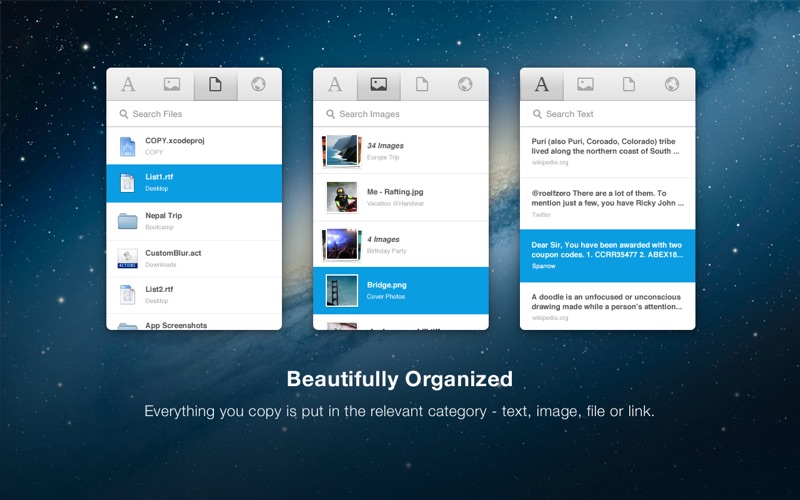
Task: Click the CustomBlur.act actions icon
Action: [x=127, y=259]
